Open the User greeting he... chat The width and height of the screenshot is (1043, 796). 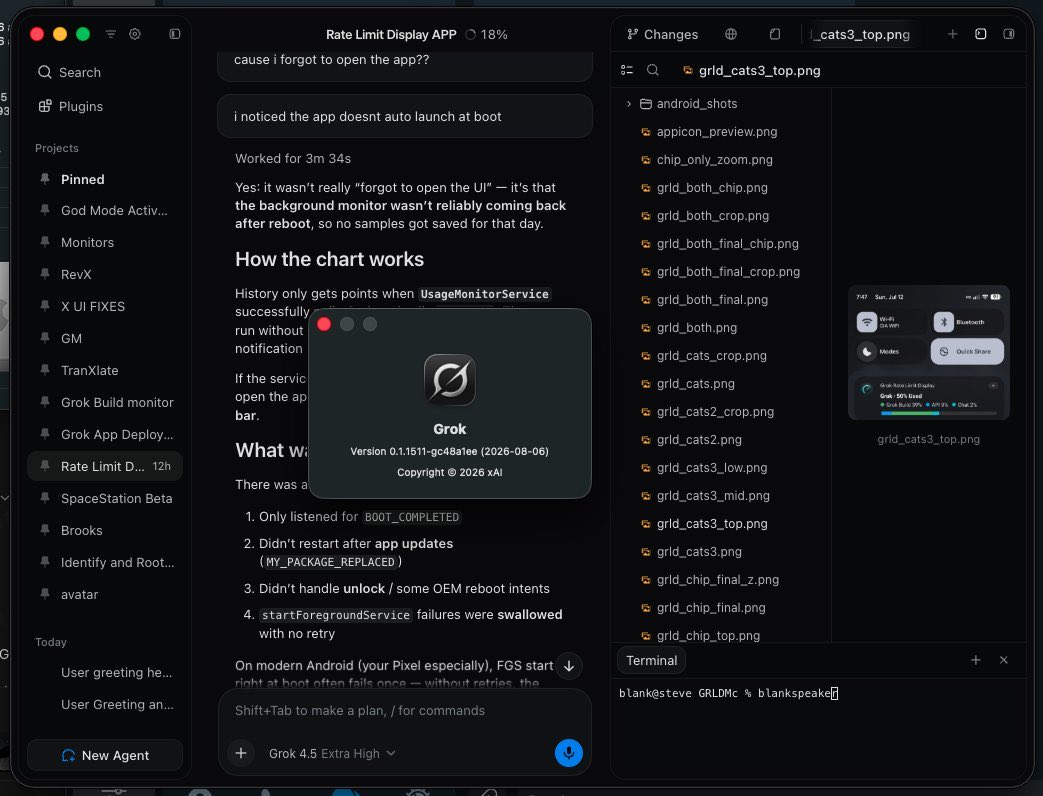(105, 672)
